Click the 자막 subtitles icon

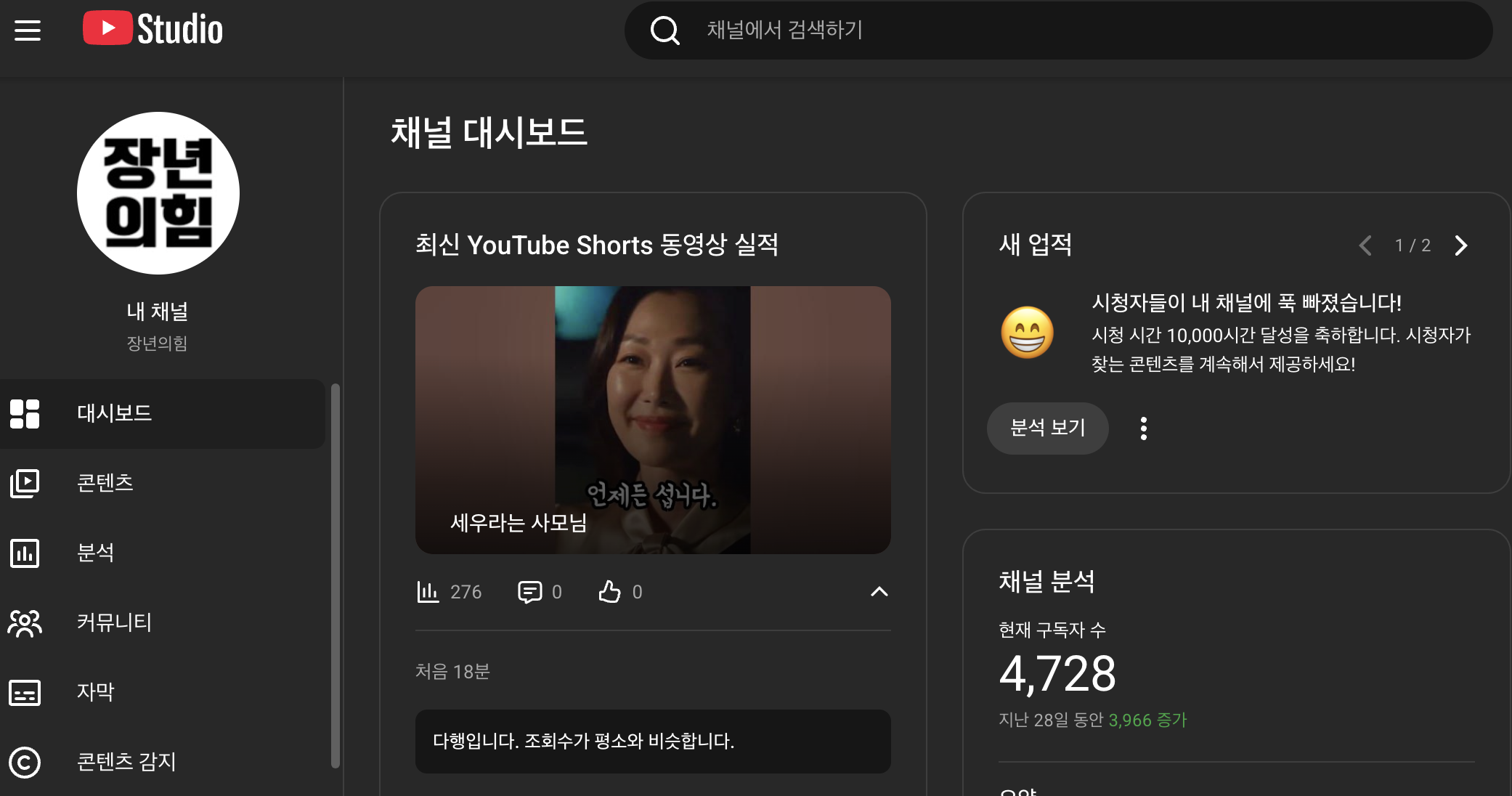(25, 692)
